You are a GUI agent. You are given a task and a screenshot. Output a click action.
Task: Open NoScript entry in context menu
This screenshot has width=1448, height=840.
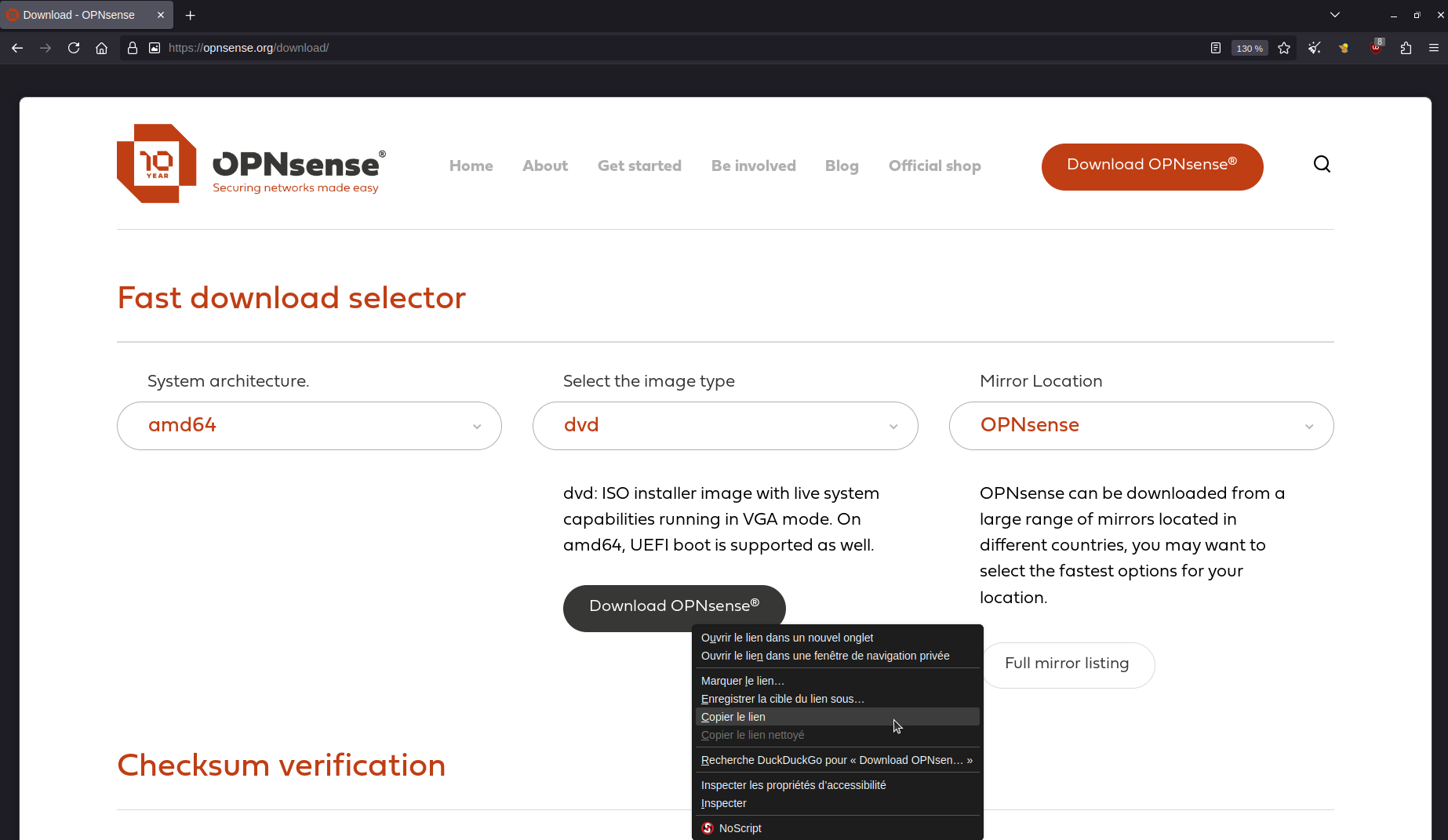point(837,828)
